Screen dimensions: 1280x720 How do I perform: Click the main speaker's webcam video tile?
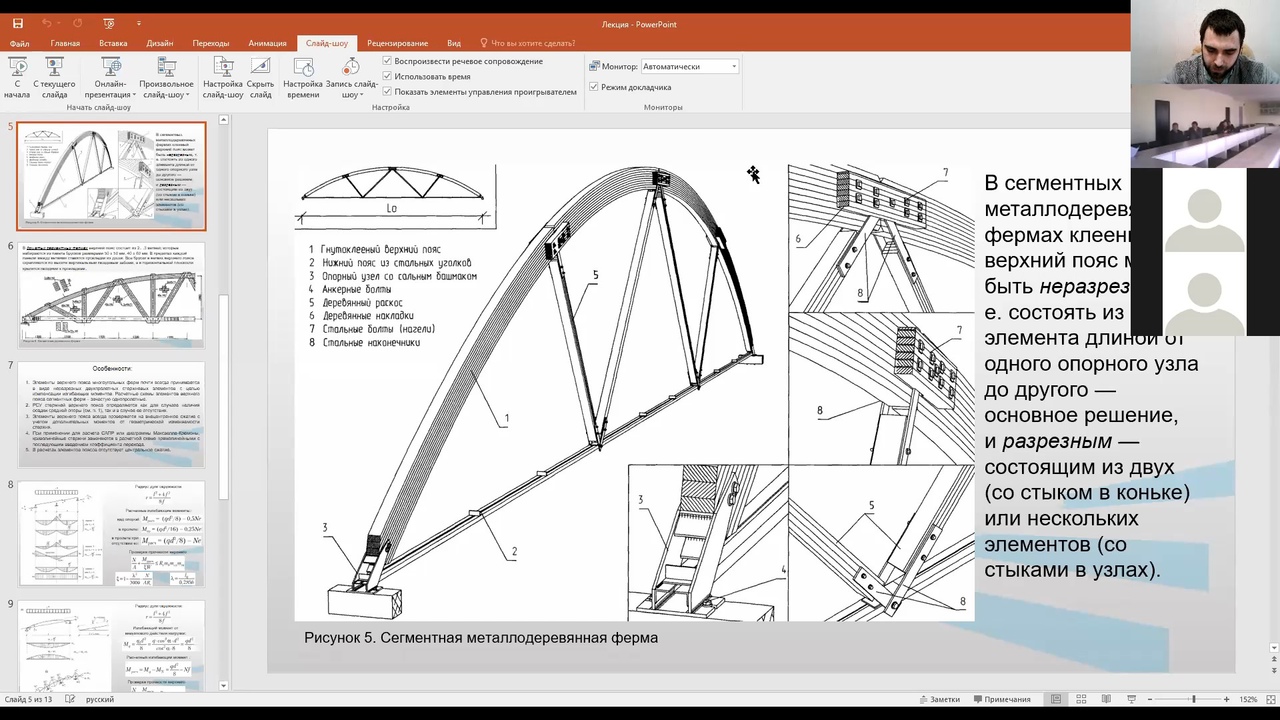[x=1205, y=41]
